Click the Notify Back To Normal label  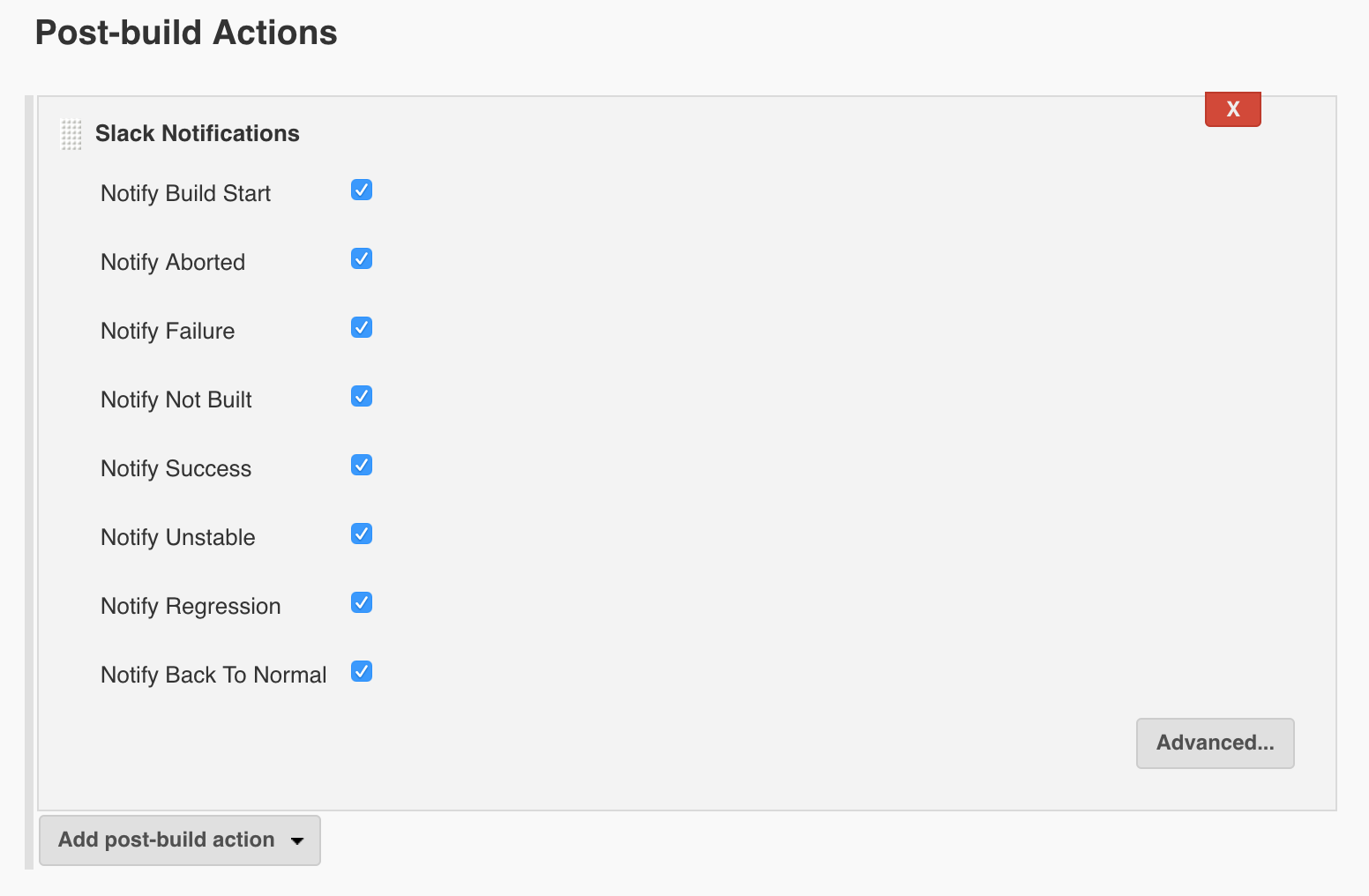click(x=213, y=675)
